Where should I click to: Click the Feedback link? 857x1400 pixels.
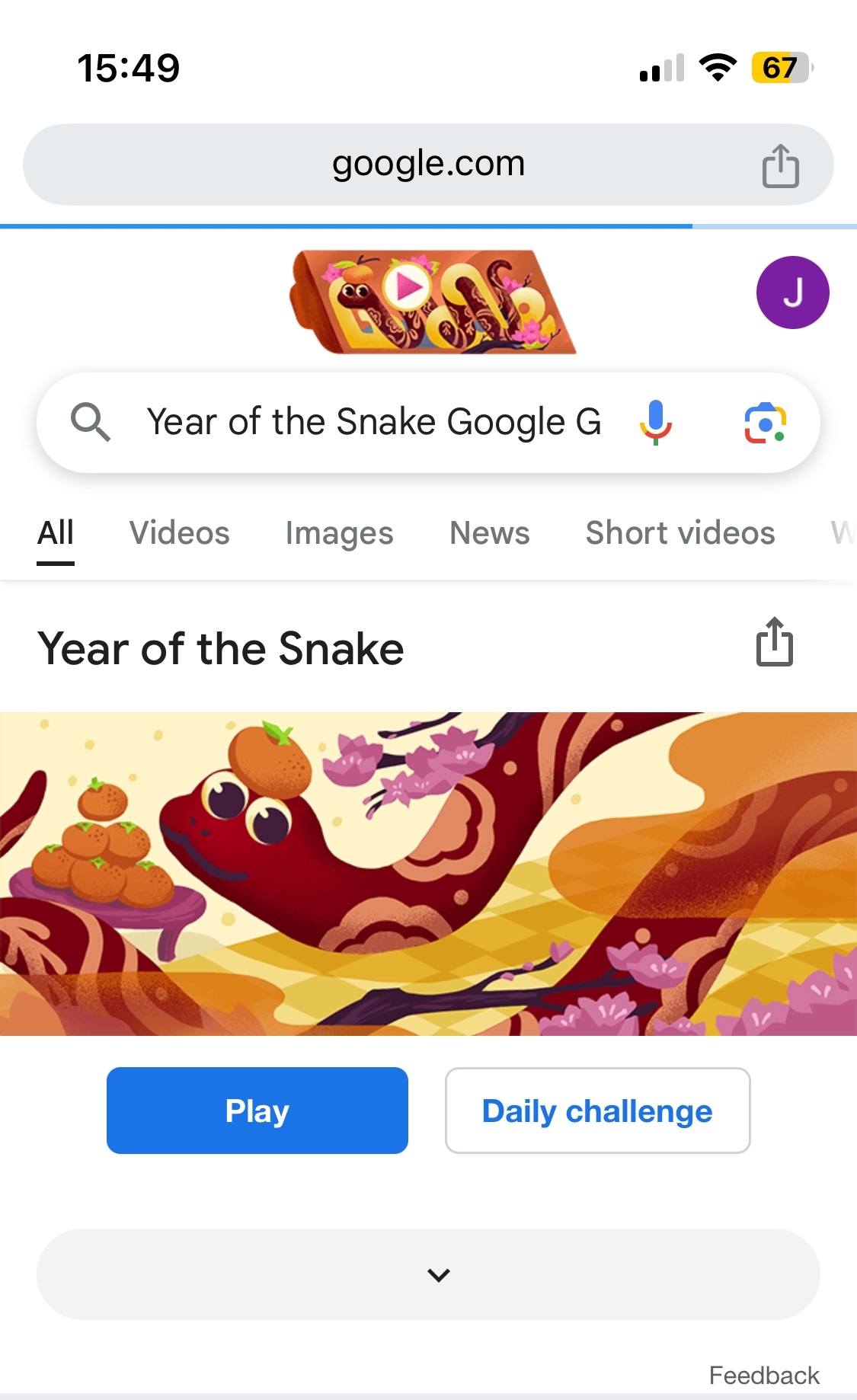pyautogui.click(x=763, y=1376)
